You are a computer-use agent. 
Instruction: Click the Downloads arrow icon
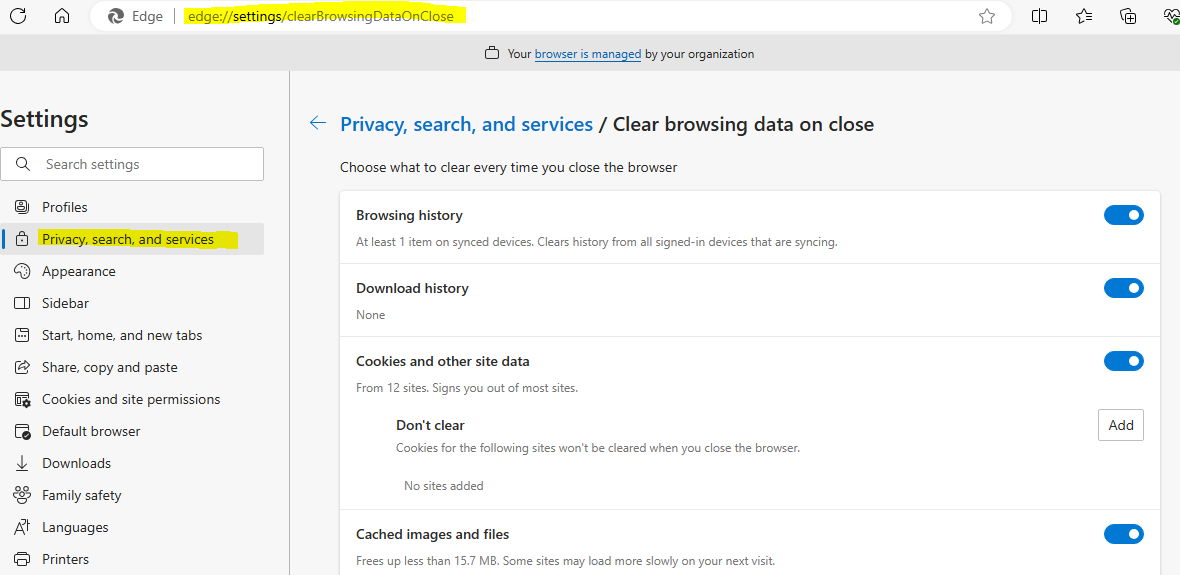click(x=22, y=463)
